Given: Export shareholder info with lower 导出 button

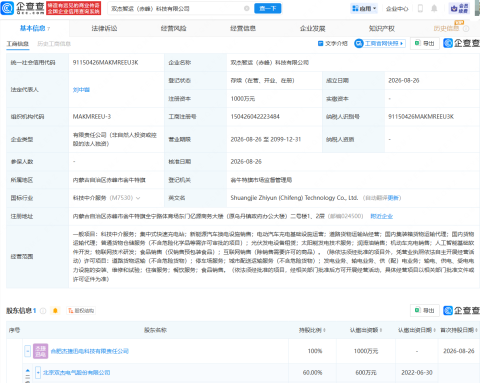Looking at the screenshot, I should (424, 310).
